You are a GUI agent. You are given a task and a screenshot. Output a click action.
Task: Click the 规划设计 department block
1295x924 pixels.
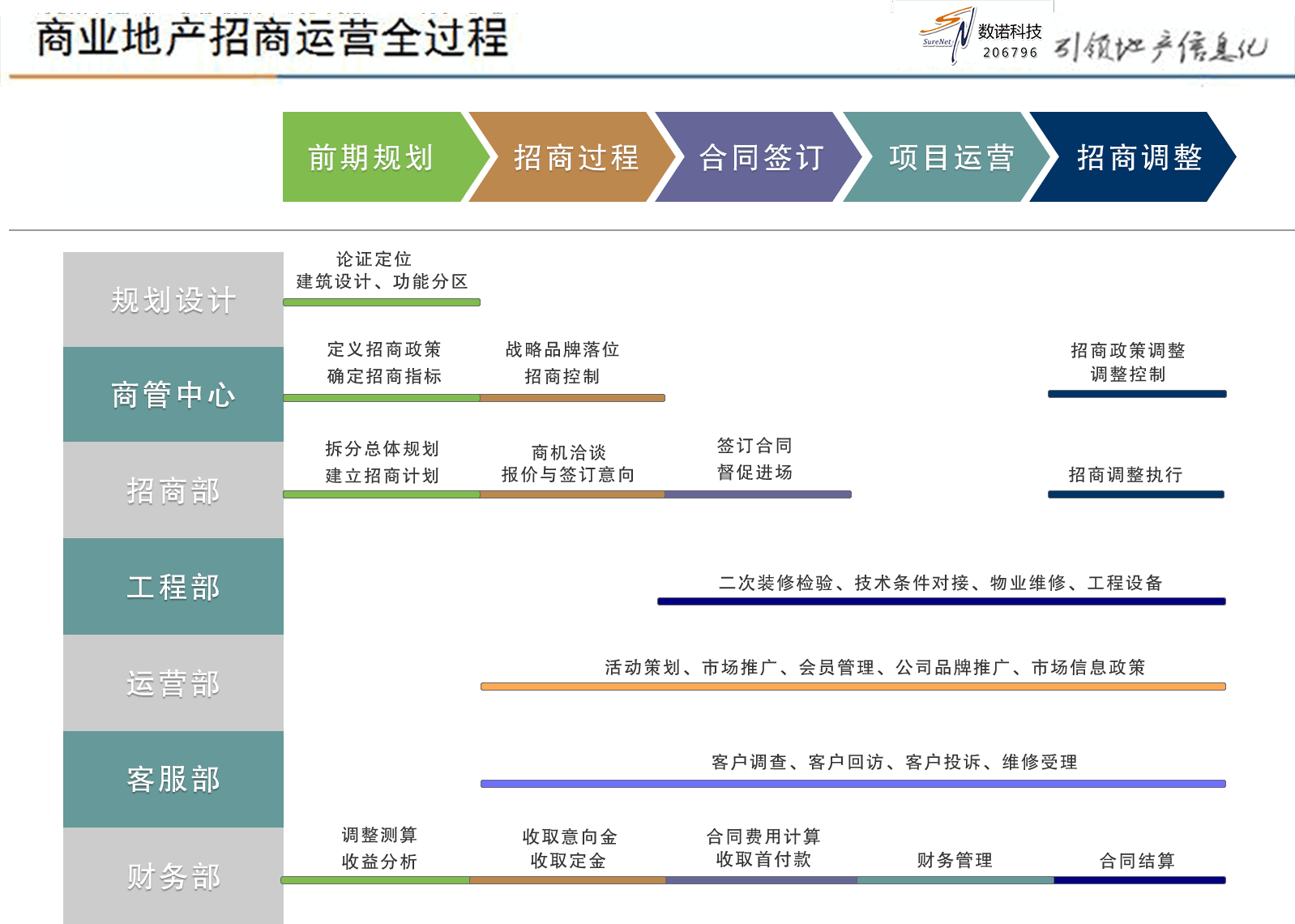coord(173,300)
